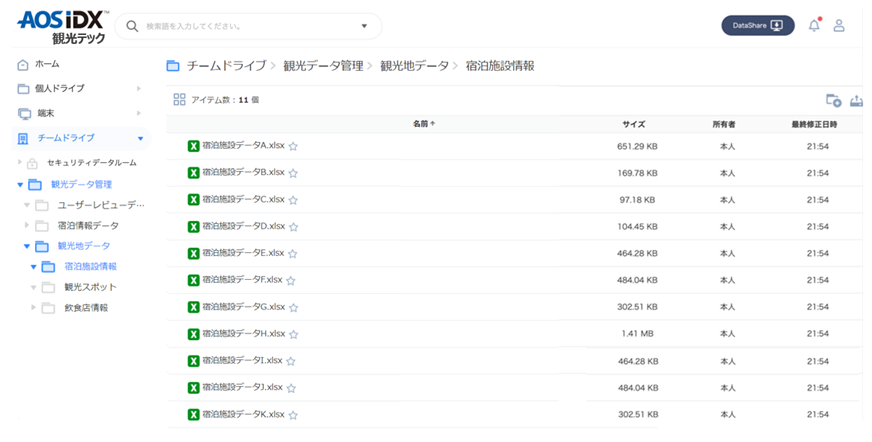Open 宿泊施設情報 folder in tree

(x=91, y=267)
